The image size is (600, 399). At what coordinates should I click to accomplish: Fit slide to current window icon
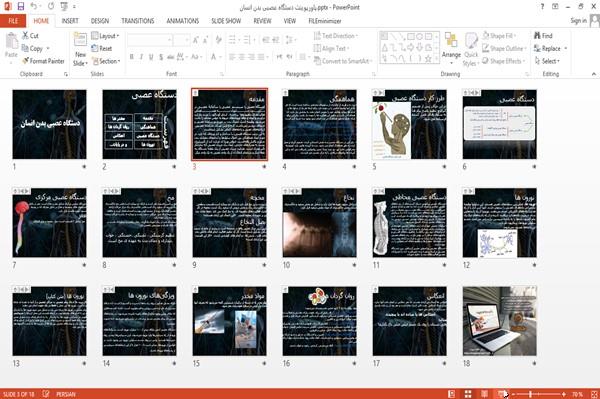(593, 394)
